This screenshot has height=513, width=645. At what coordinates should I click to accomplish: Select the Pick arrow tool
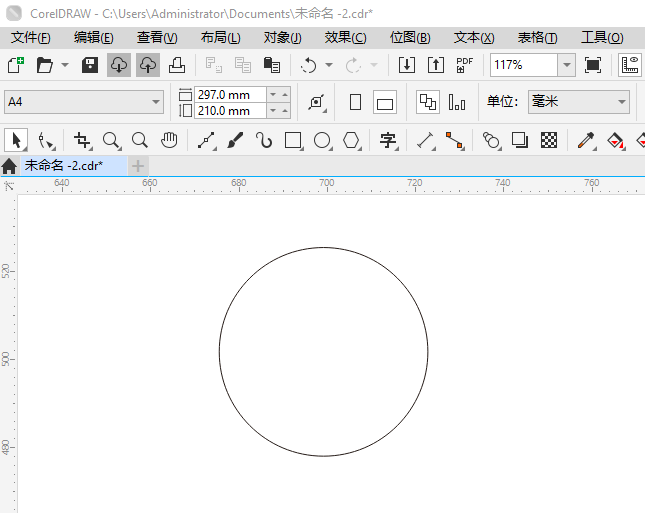tap(16, 140)
